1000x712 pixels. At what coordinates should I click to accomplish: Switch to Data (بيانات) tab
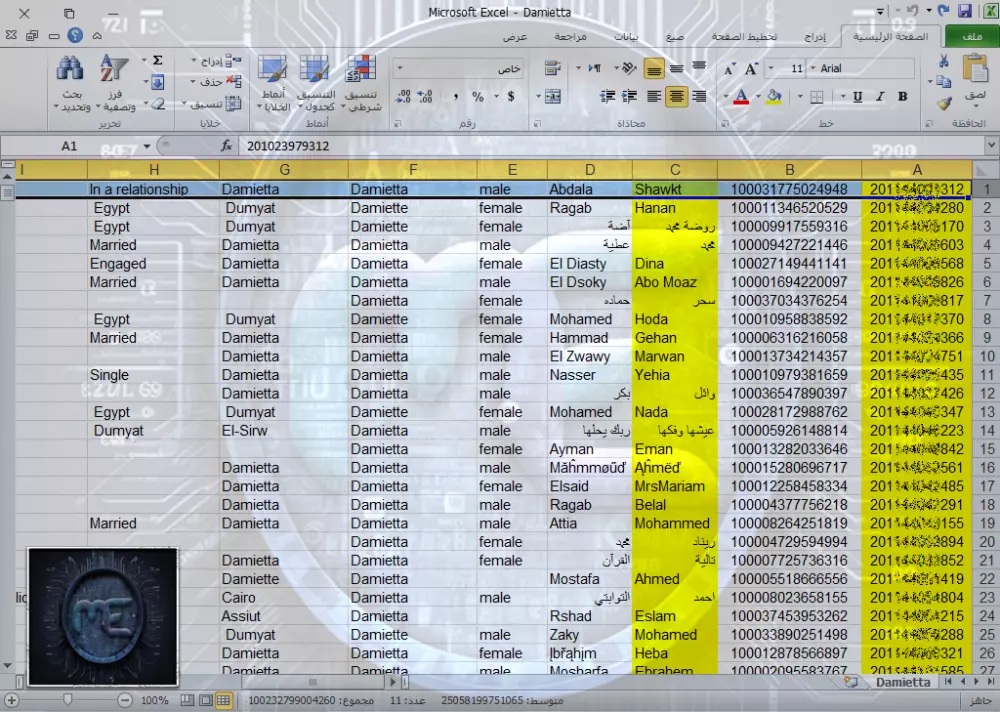tap(626, 37)
